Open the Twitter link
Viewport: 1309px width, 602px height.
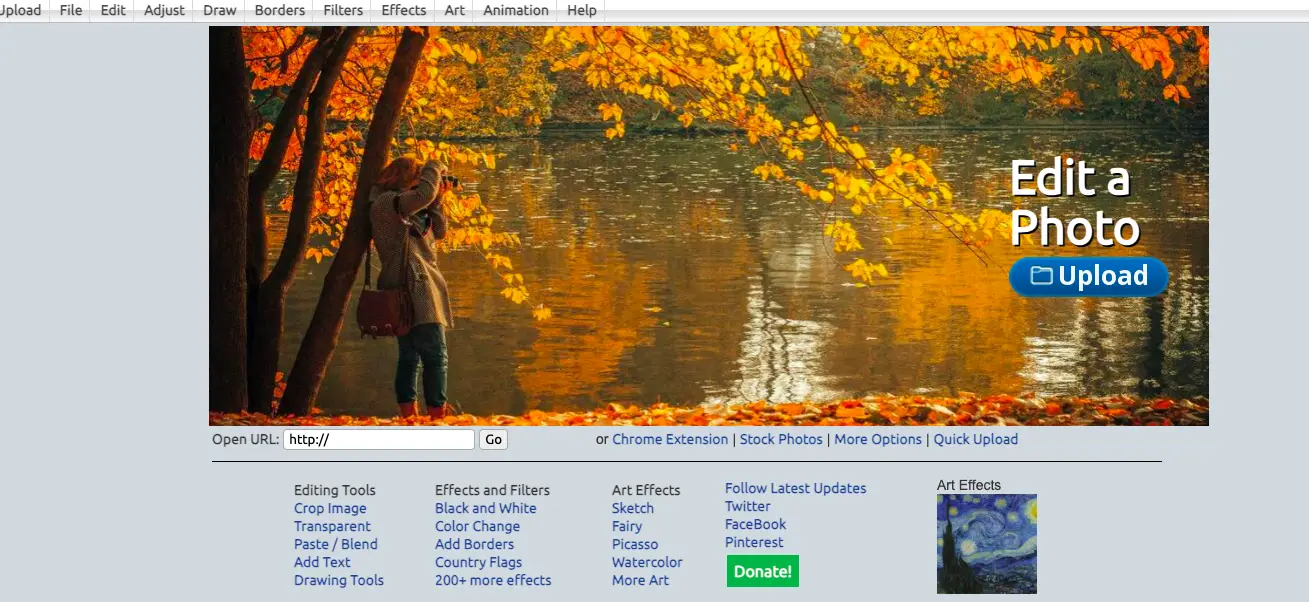(x=748, y=506)
